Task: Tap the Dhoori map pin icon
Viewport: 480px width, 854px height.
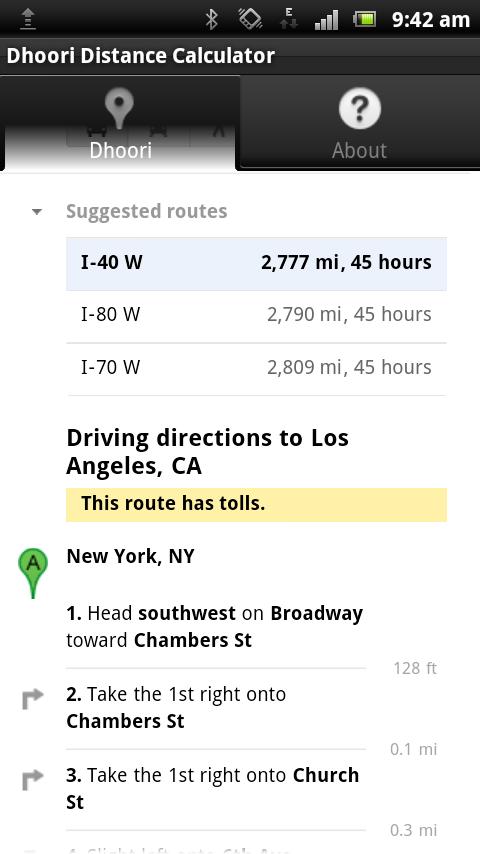Action: pyautogui.click(x=120, y=108)
